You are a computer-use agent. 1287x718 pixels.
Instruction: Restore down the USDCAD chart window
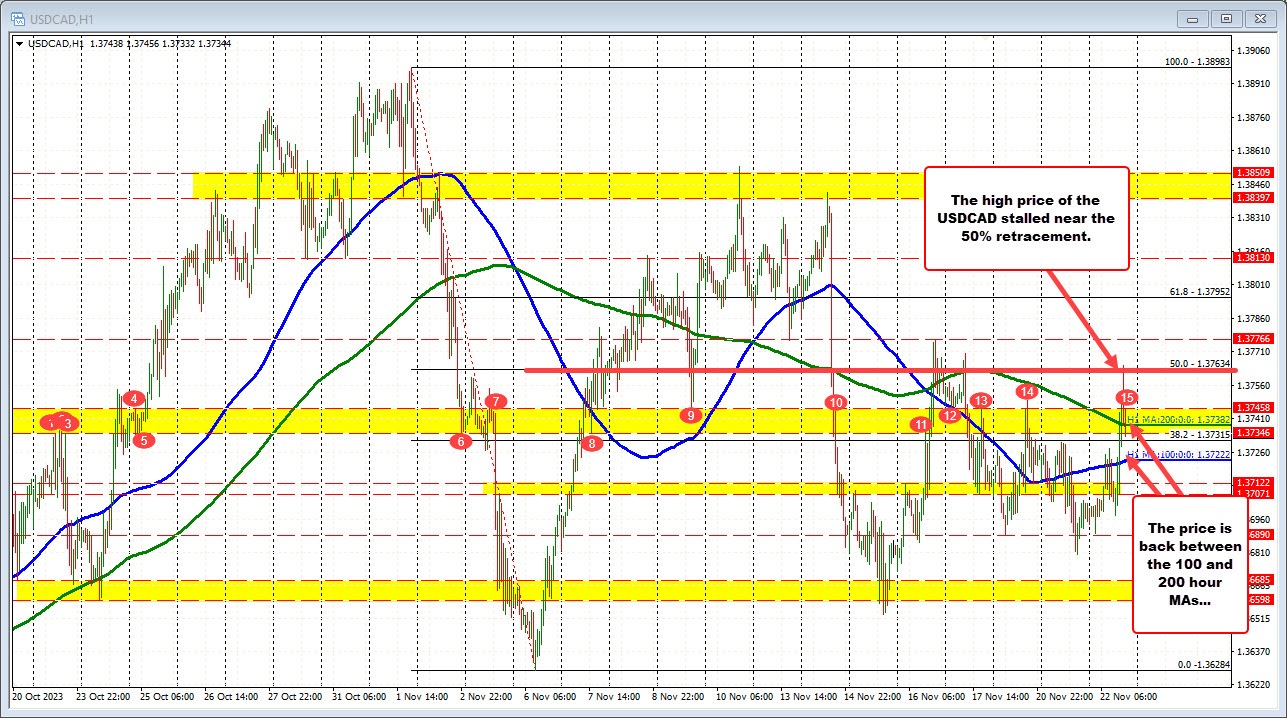click(1226, 17)
